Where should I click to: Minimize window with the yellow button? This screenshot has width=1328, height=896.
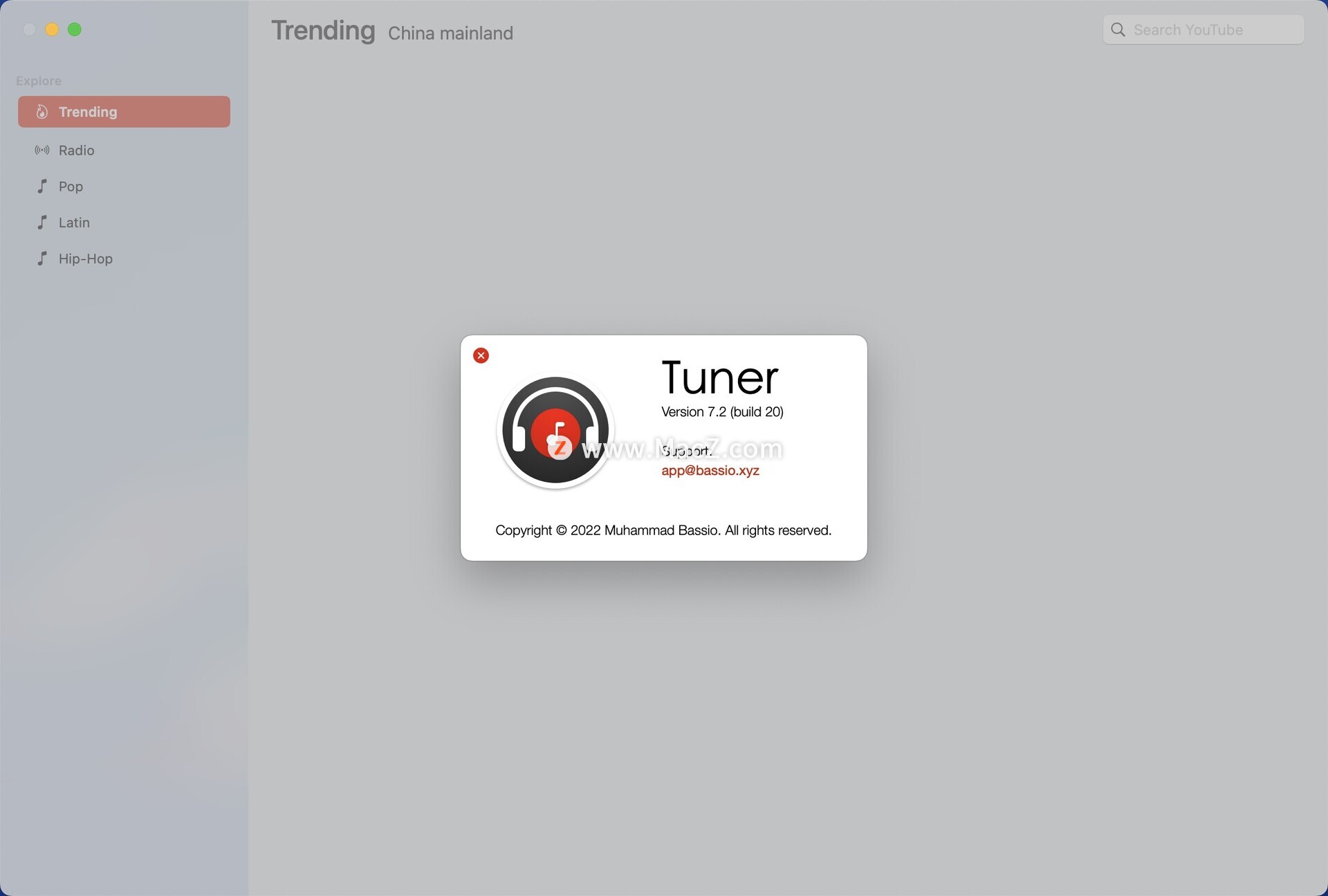[x=52, y=29]
